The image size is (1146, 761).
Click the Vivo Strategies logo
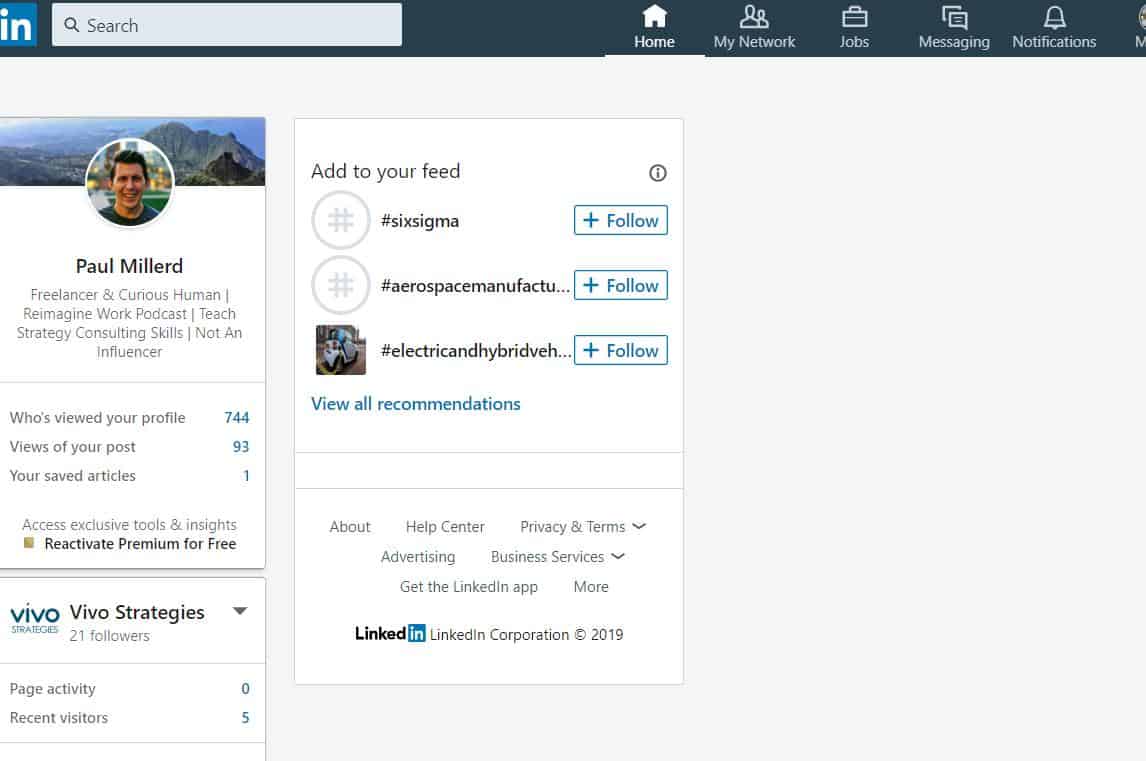34,618
